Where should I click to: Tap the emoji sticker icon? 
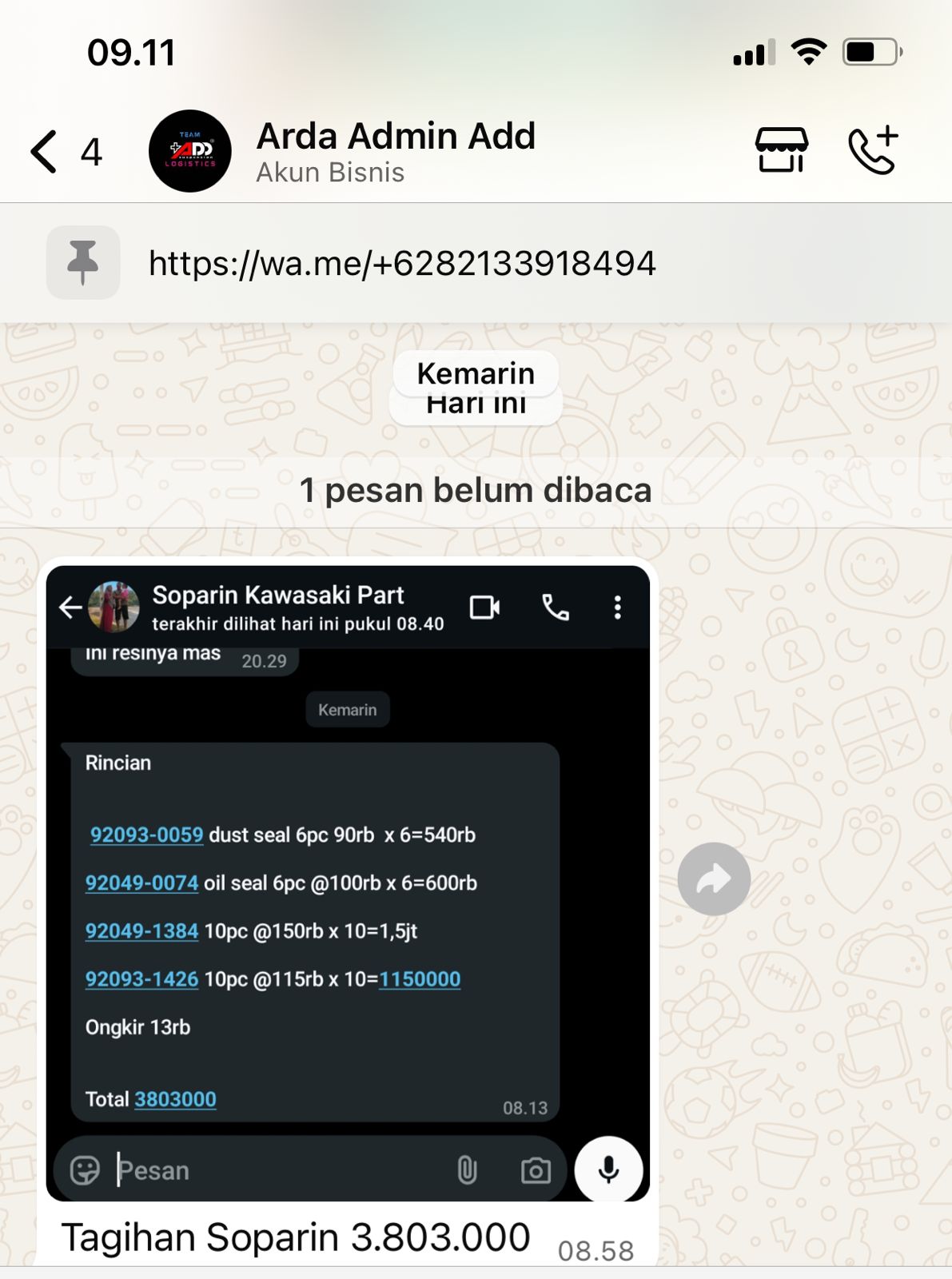tap(85, 1170)
